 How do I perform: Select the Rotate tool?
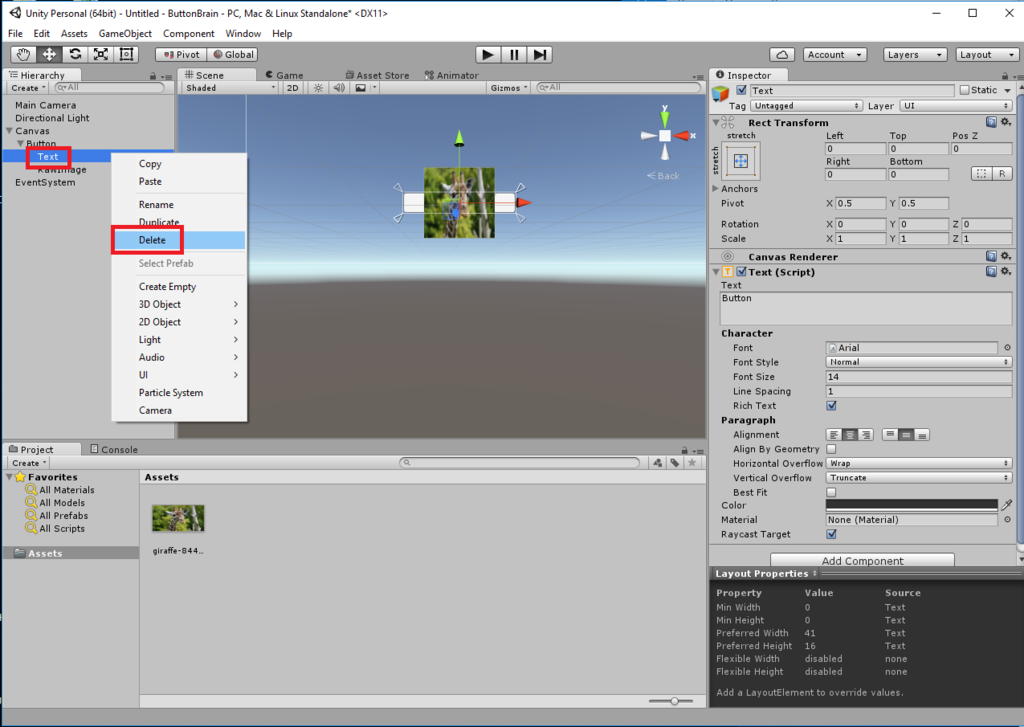click(x=75, y=54)
